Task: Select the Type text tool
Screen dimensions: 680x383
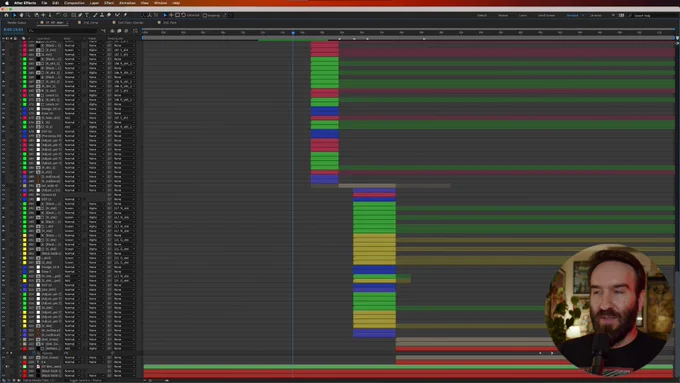Action: (87, 15)
